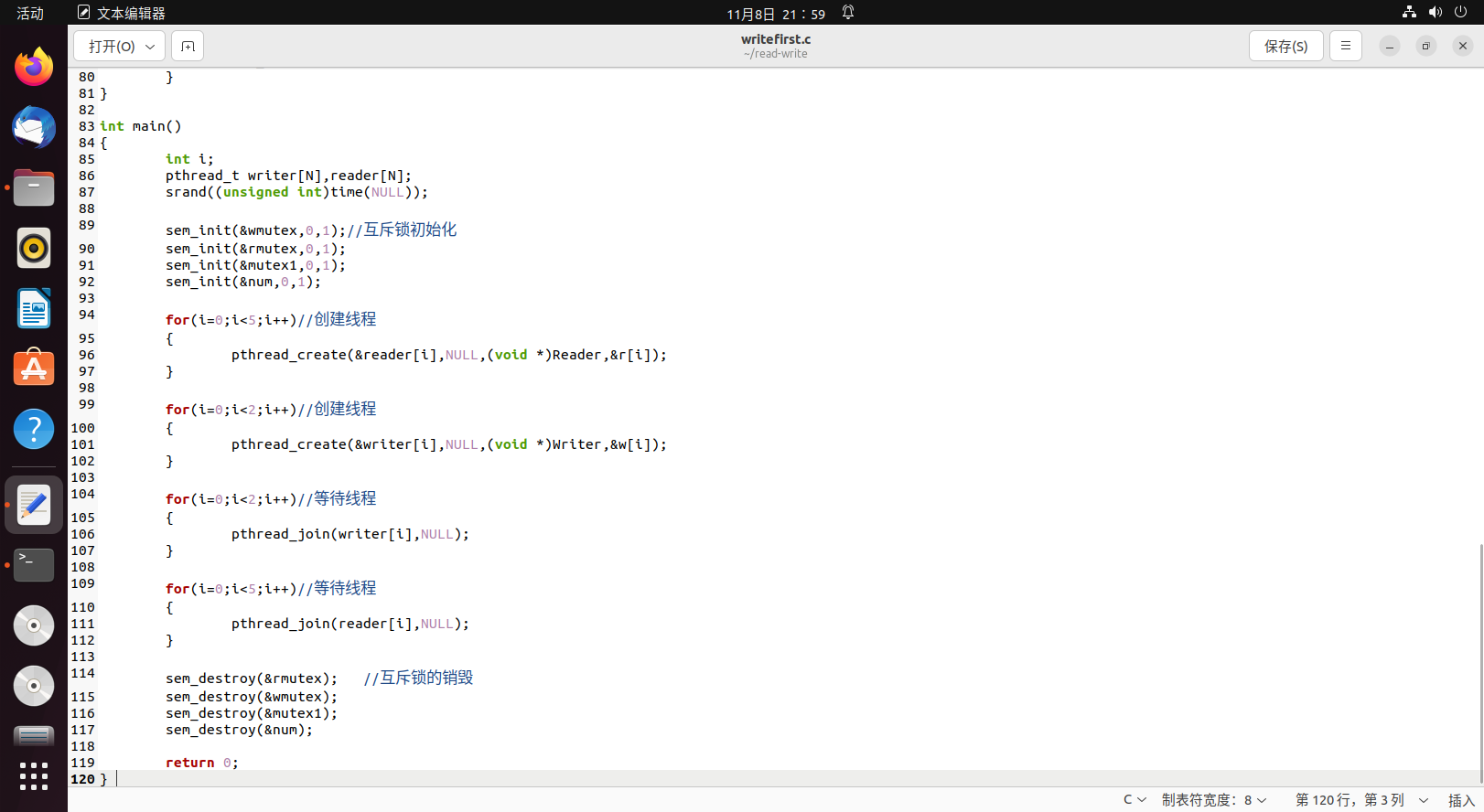Select the Text Editor dock icon
Image resolution: width=1484 pixels, height=812 pixels.
click(34, 505)
